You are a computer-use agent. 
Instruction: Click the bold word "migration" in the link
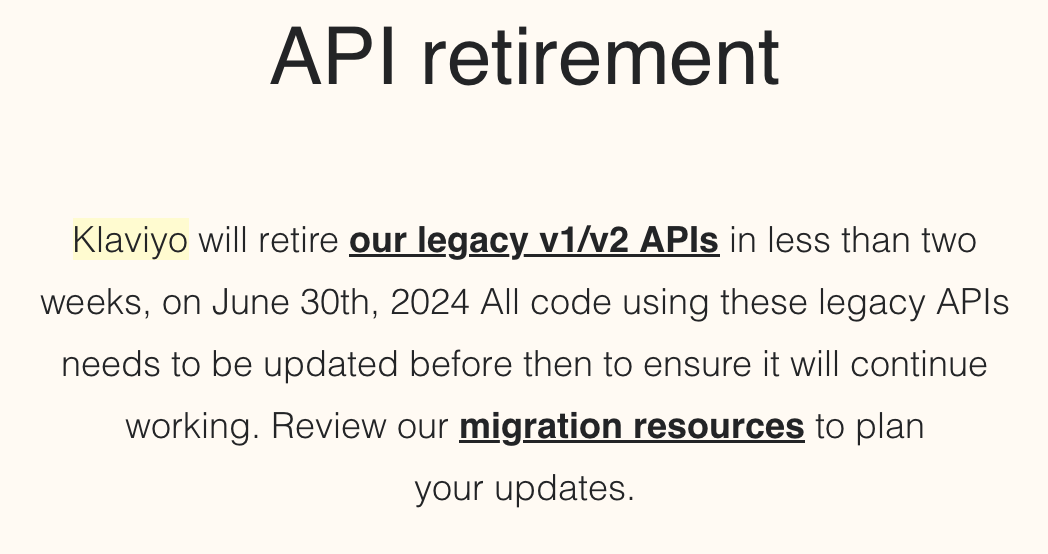coord(541,426)
